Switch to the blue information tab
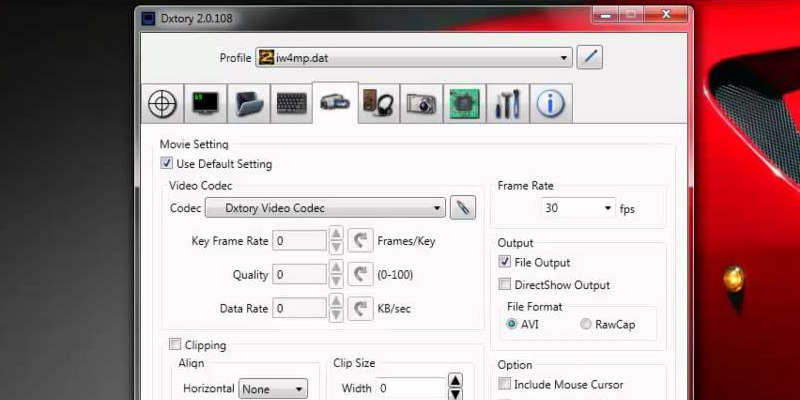The image size is (800, 400). coord(551,104)
